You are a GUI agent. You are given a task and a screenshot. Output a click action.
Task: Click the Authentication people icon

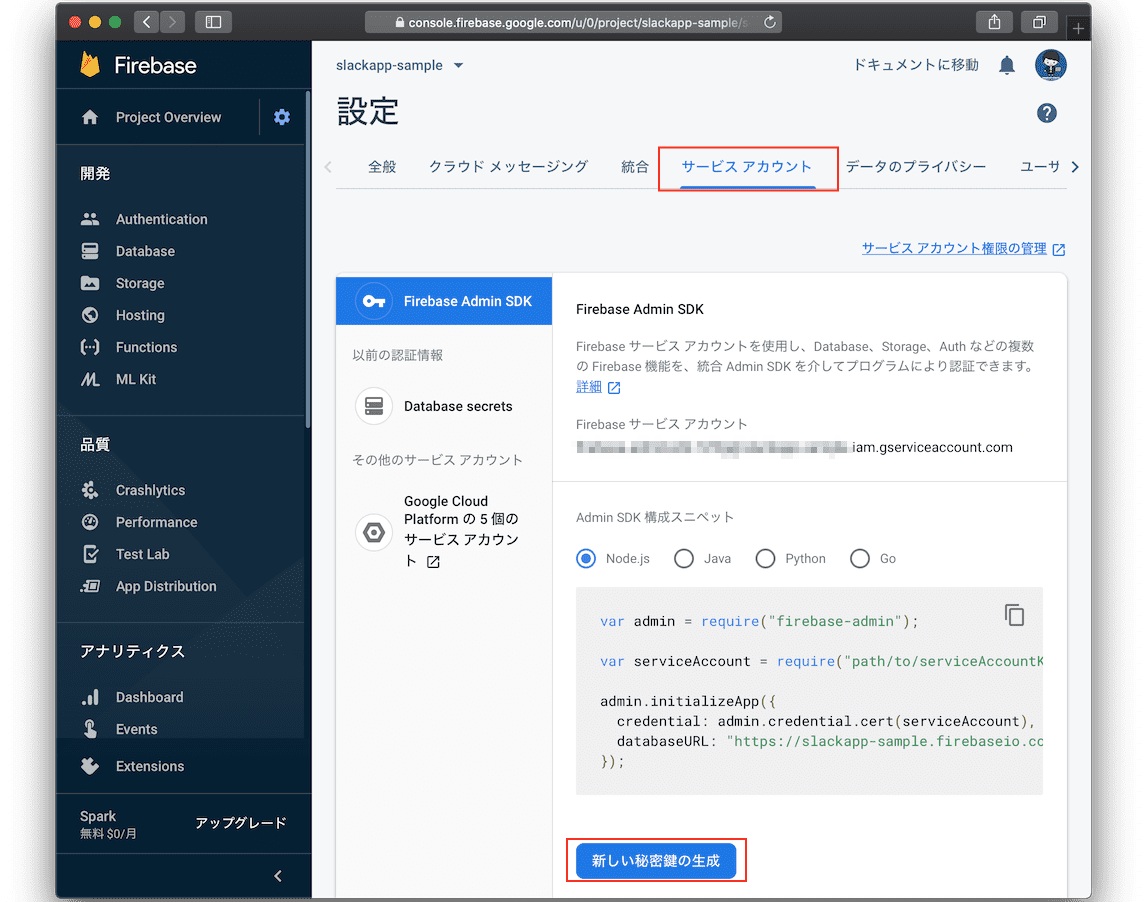click(x=90, y=219)
